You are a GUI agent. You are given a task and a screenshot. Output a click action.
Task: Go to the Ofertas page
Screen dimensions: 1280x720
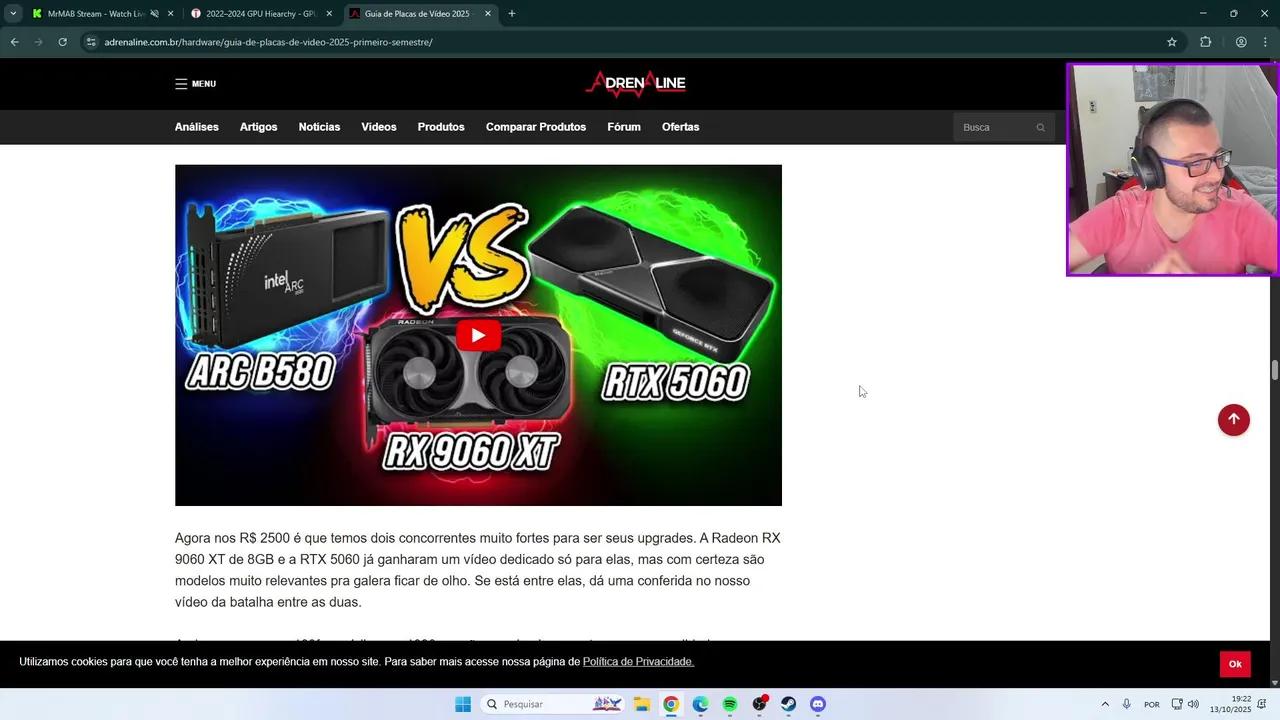(680, 127)
